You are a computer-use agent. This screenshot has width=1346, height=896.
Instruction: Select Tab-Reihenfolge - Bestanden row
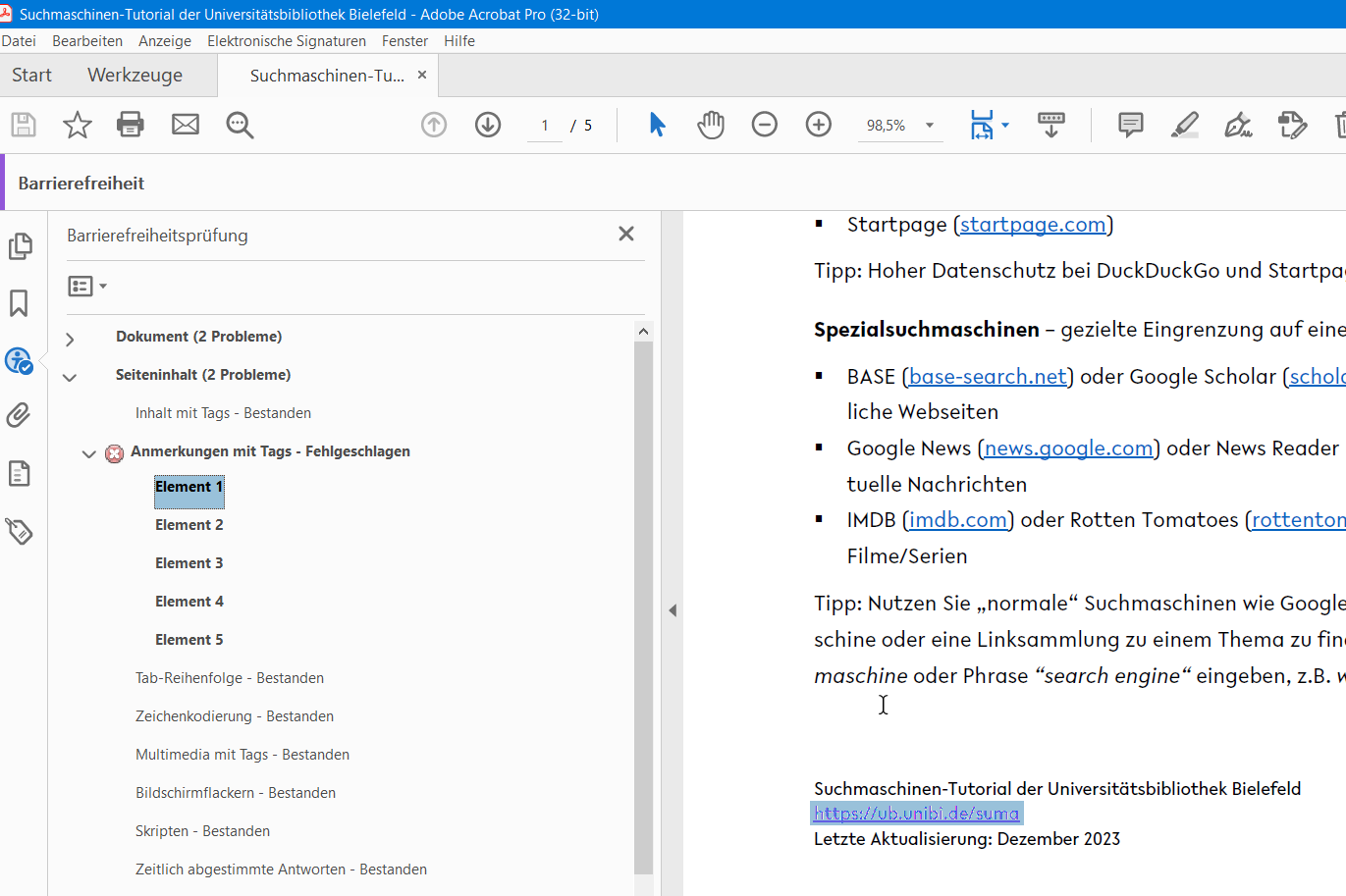230,678
